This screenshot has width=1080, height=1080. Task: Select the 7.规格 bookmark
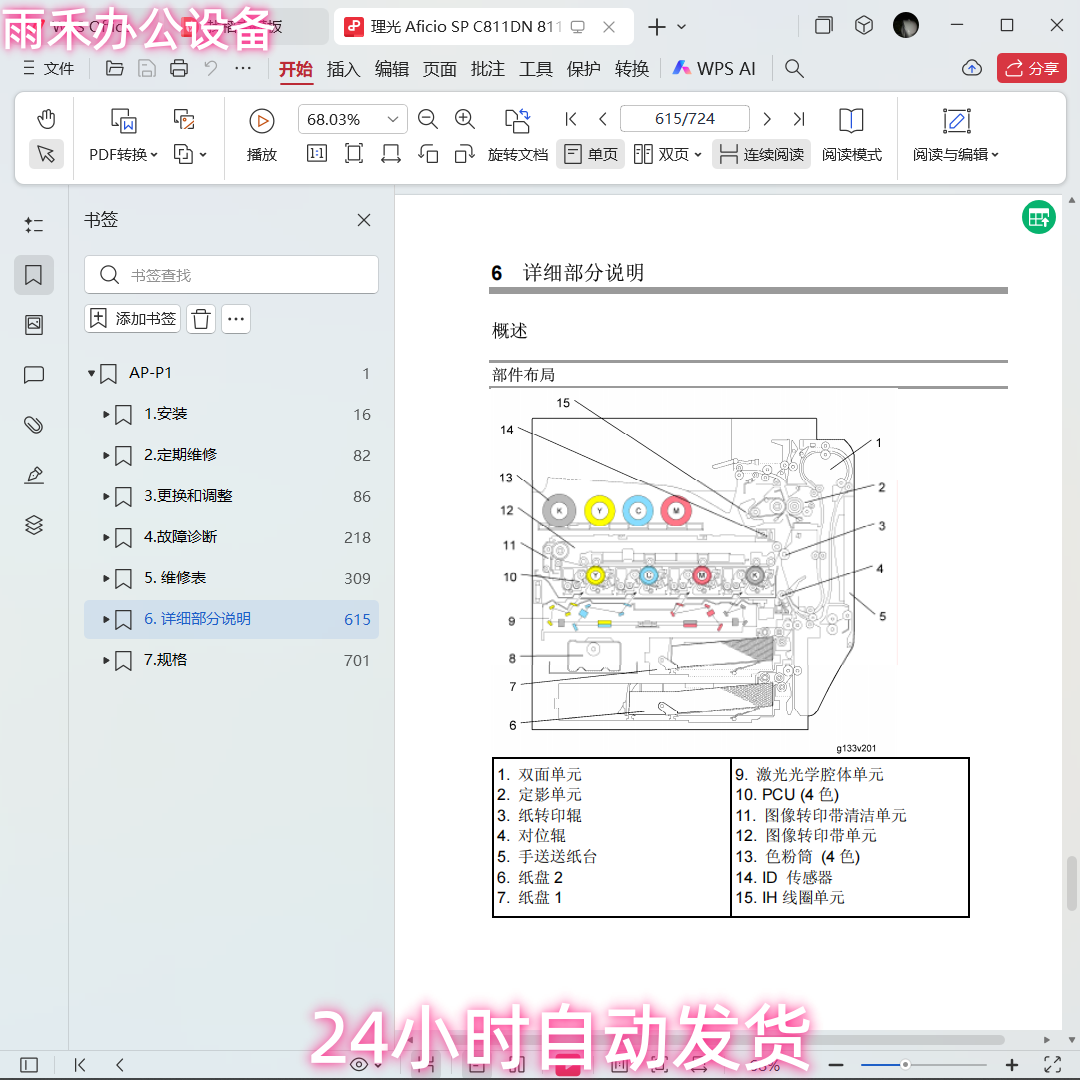pyautogui.click(x=231, y=660)
